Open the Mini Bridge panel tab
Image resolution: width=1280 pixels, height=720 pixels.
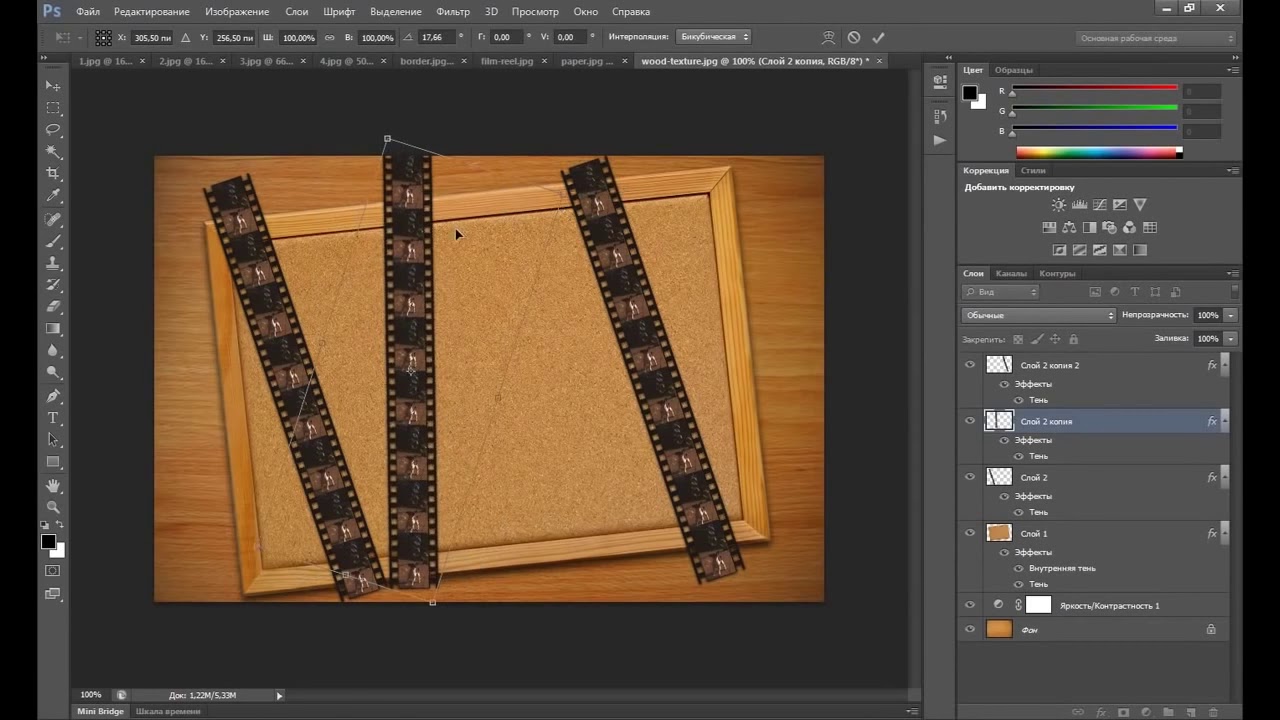101,711
